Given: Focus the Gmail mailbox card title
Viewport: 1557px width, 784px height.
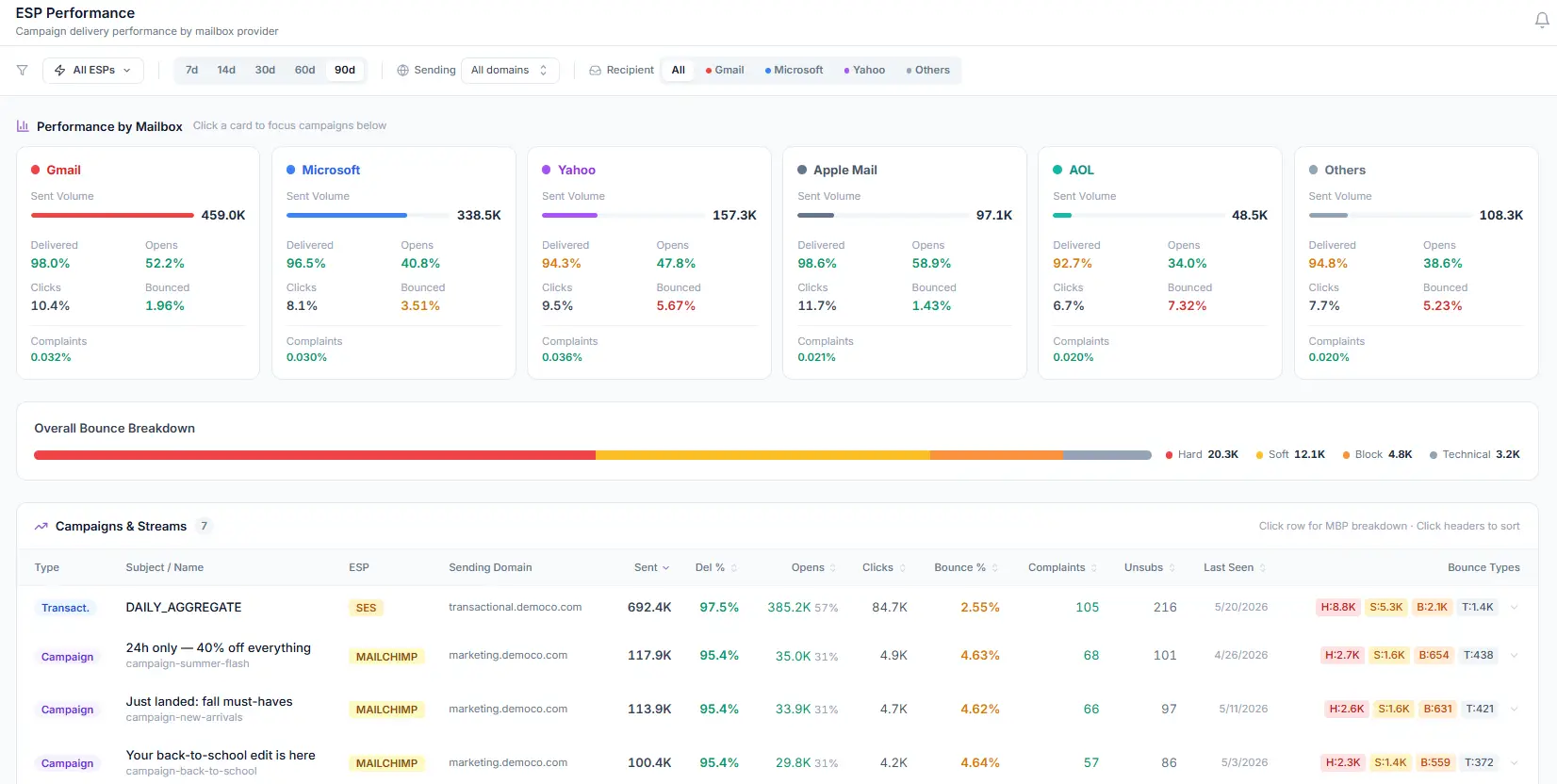Looking at the screenshot, I should [63, 170].
